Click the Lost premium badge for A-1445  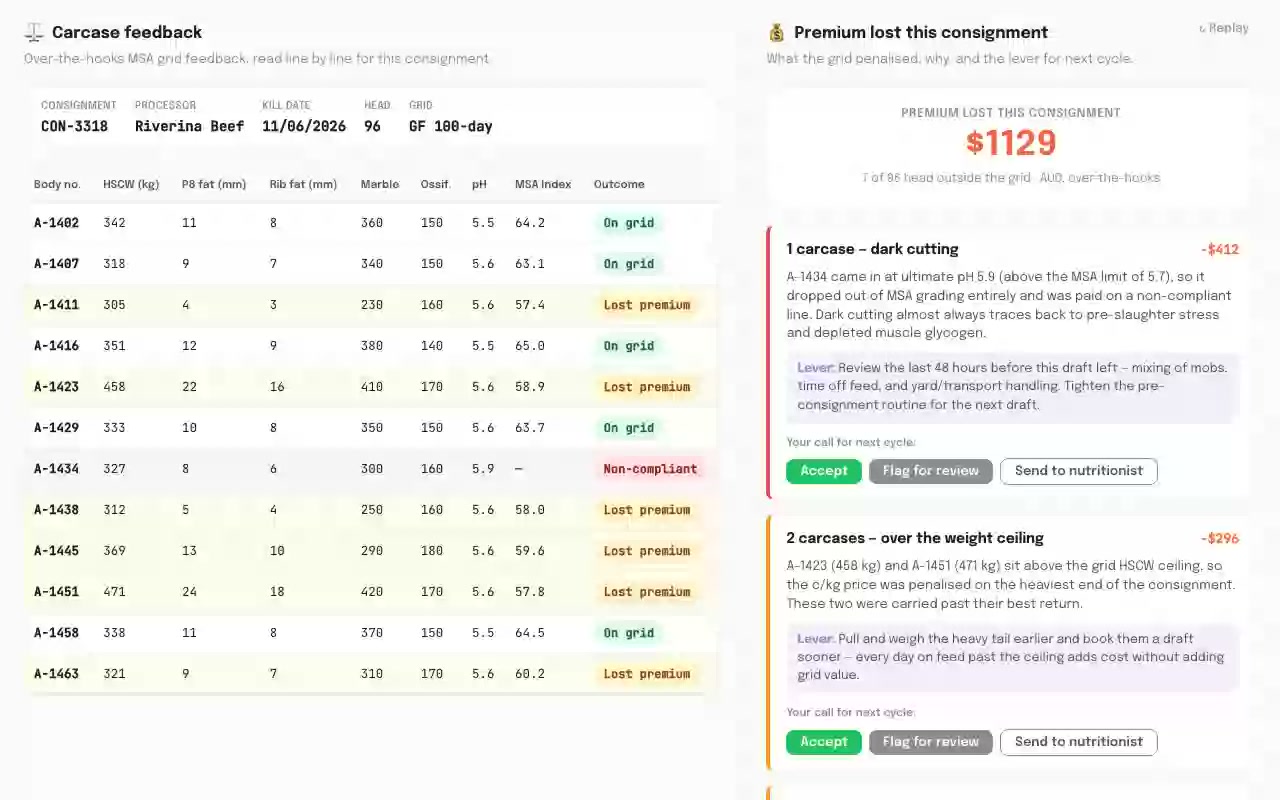[x=647, y=551]
